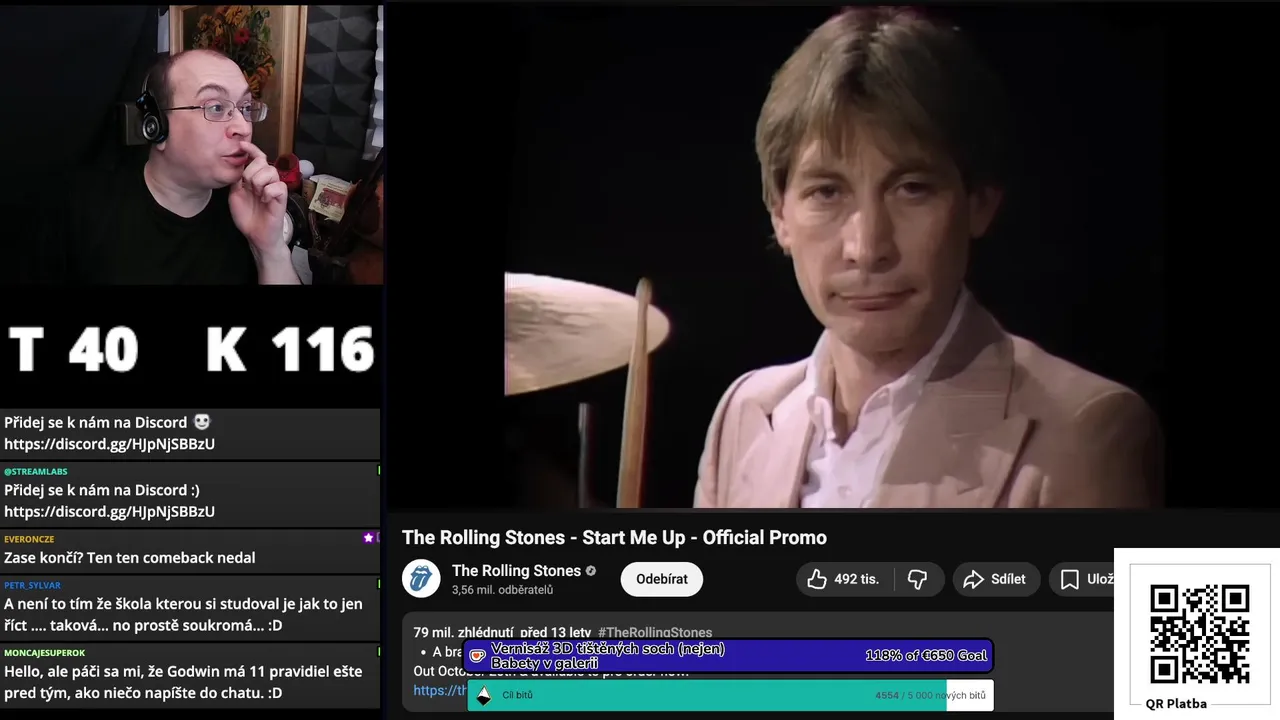Click the 4554 / 5 000 nových bitů text
Screen dimensions: 1280x720
coord(930,695)
